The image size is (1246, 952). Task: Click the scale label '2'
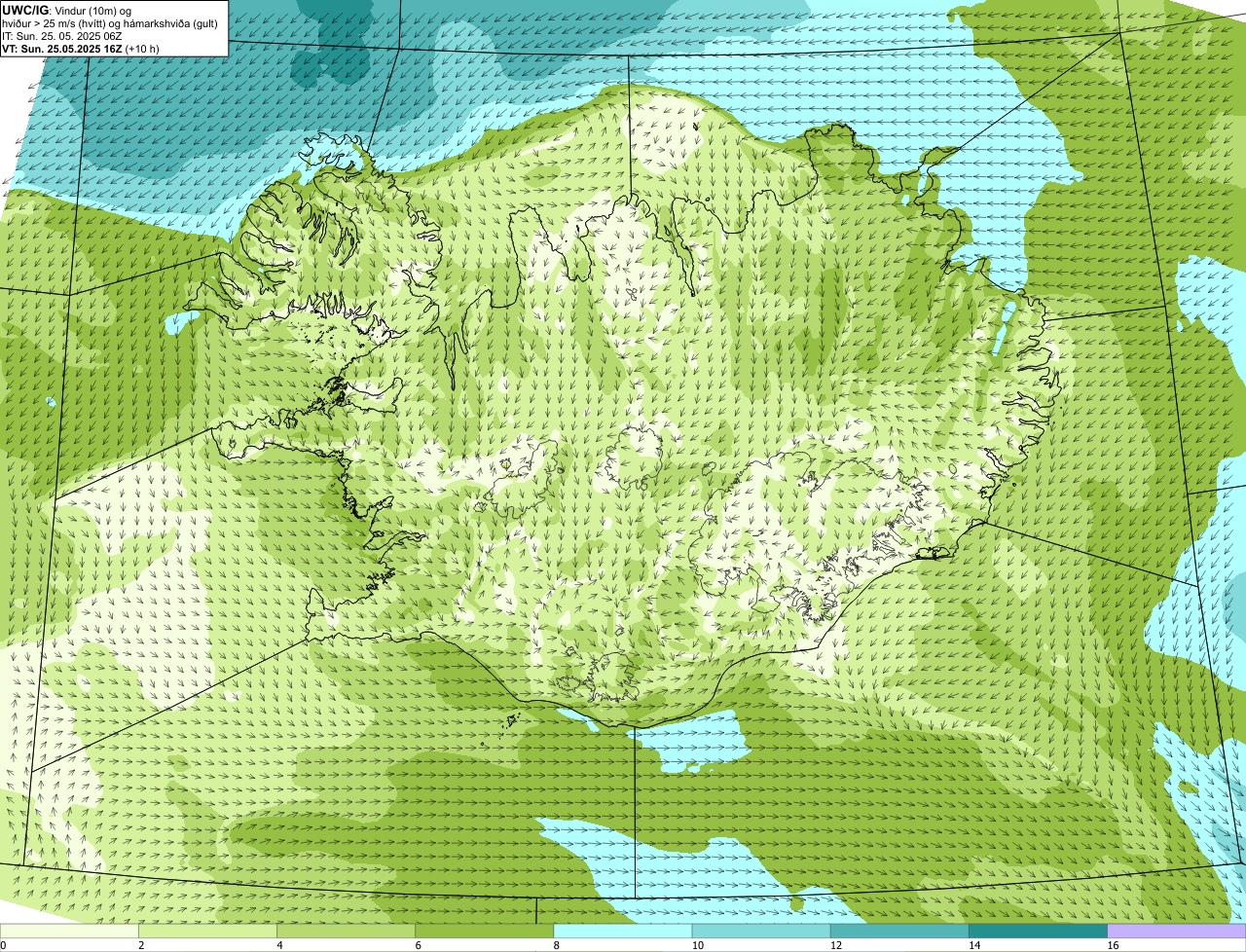(x=141, y=945)
